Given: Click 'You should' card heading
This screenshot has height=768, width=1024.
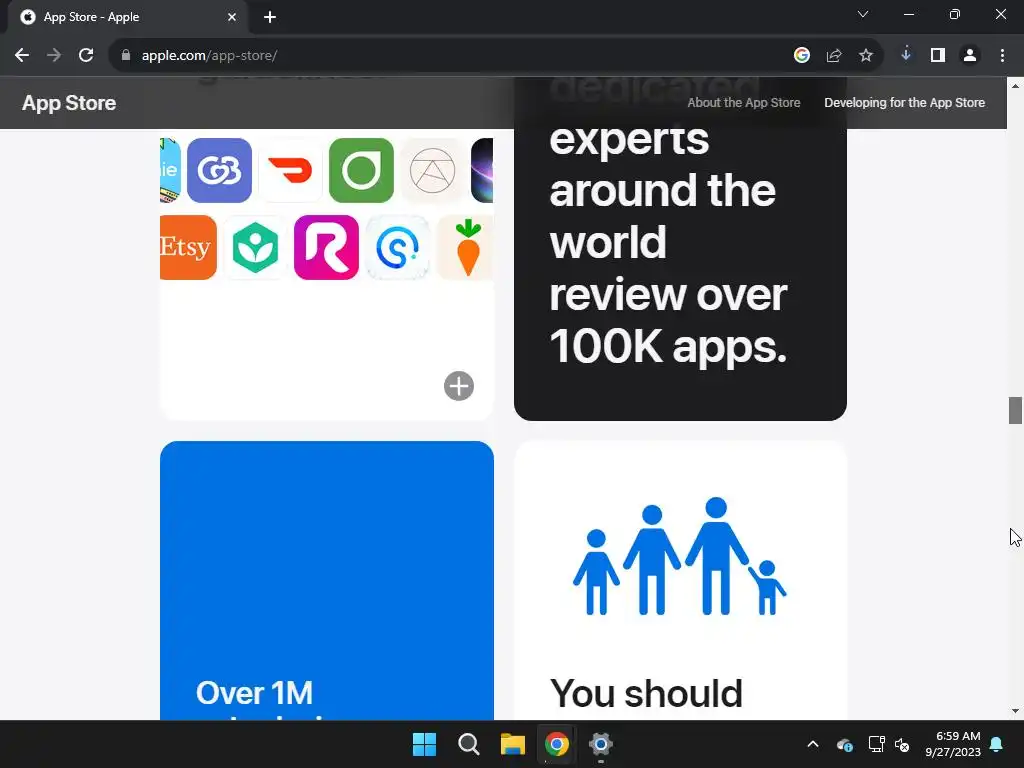Looking at the screenshot, I should 647,693.
